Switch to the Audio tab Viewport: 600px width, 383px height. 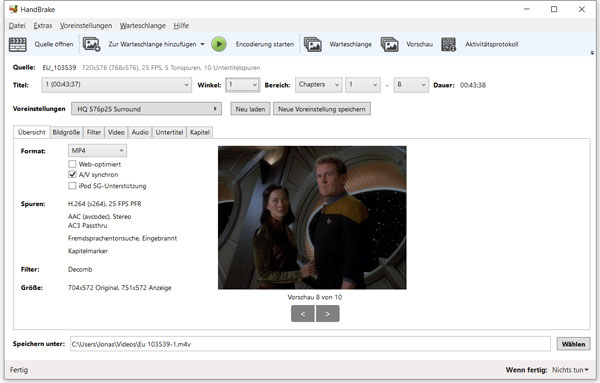point(140,132)
